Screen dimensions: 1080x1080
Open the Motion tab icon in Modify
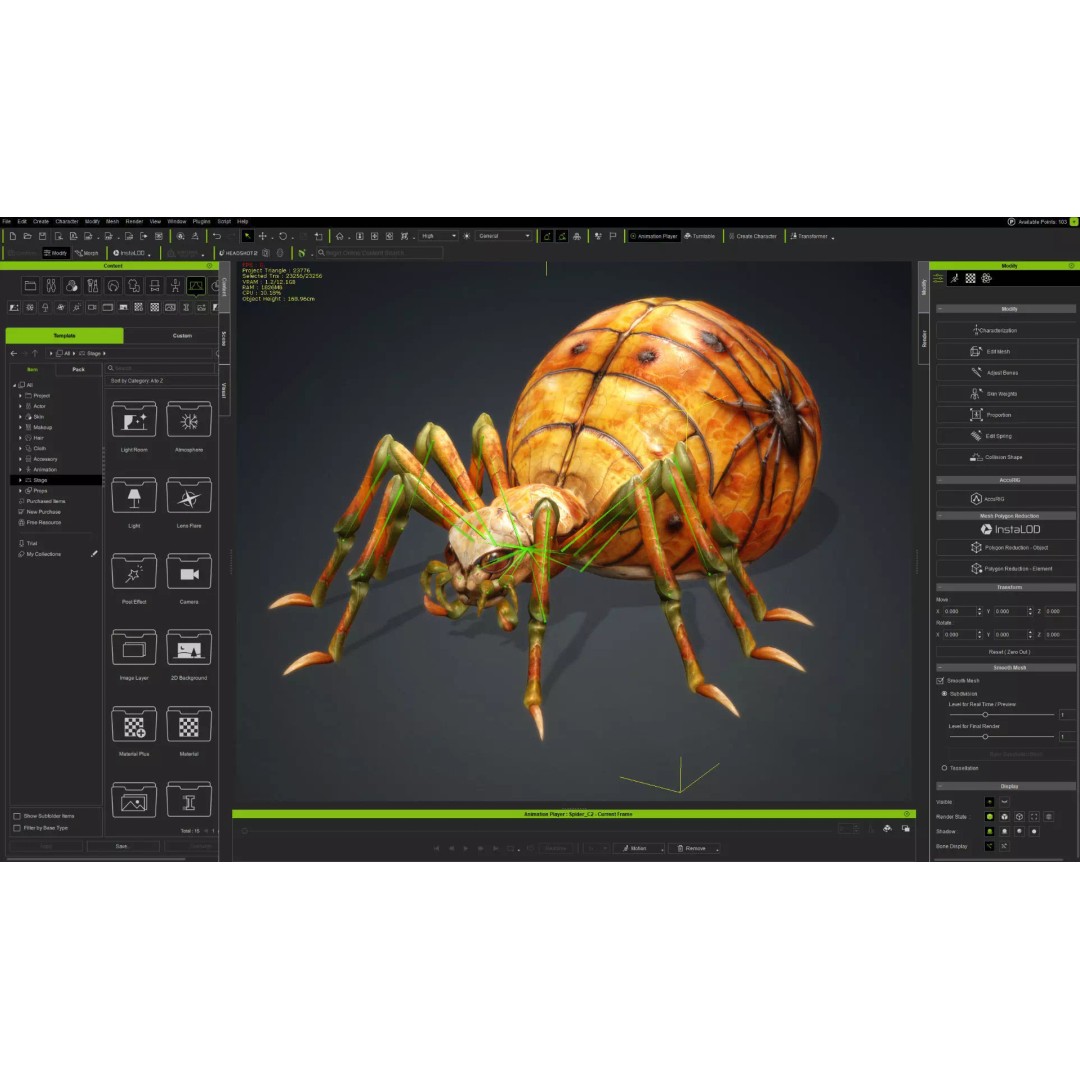[955, 278]
